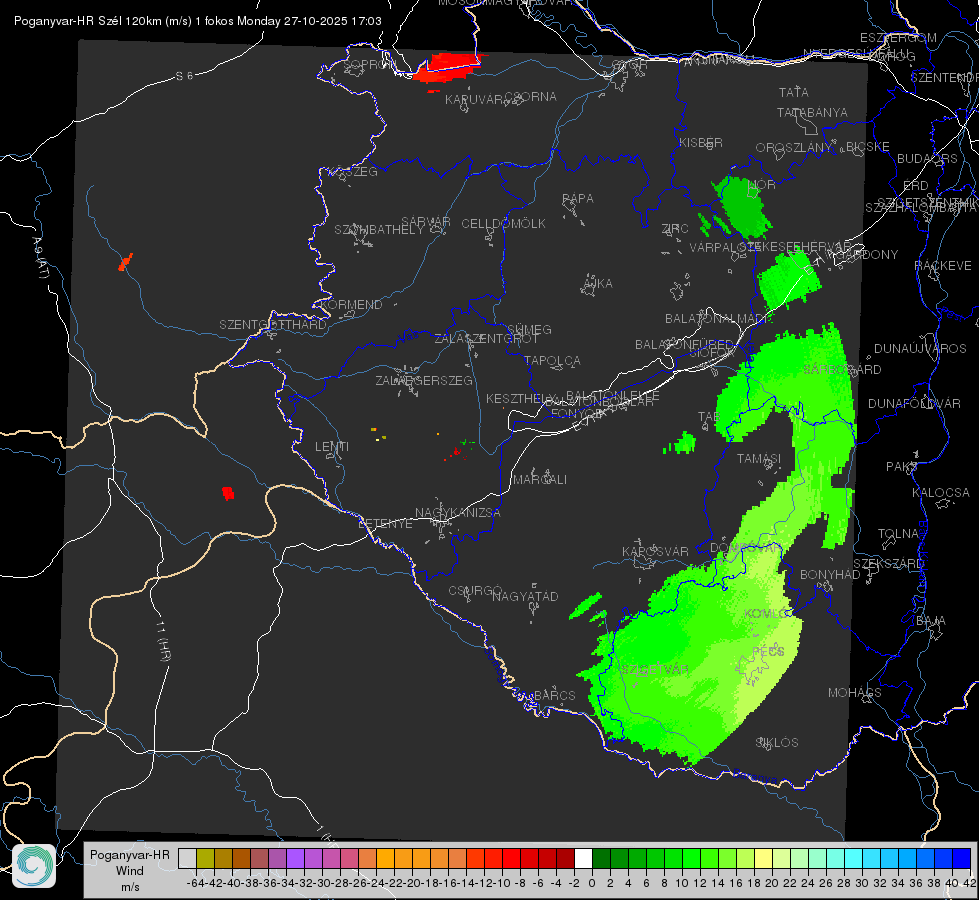Click the 'Poganyvar-HR Wind m/s' legend label
This screenshot has height=900, width=979.
(x=130, y=871)
